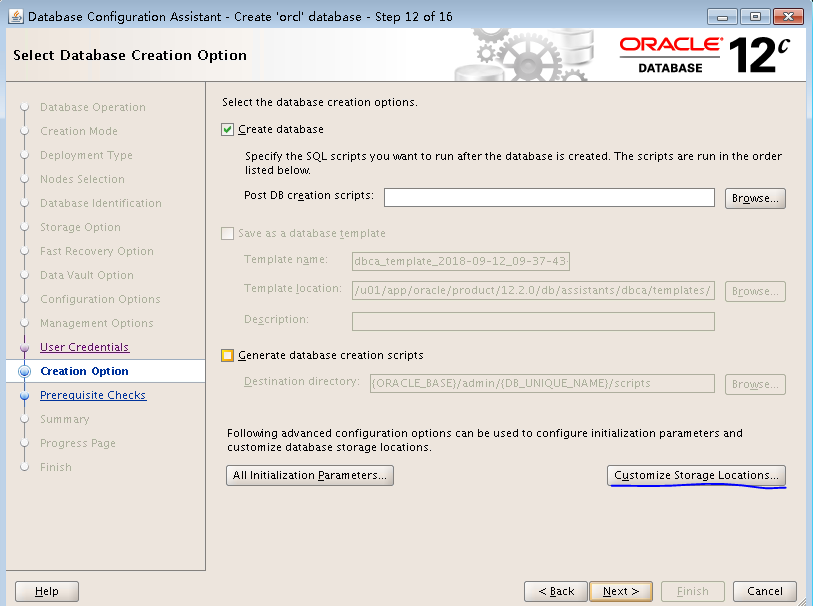Click the Summary step

[x=65, y=419]
